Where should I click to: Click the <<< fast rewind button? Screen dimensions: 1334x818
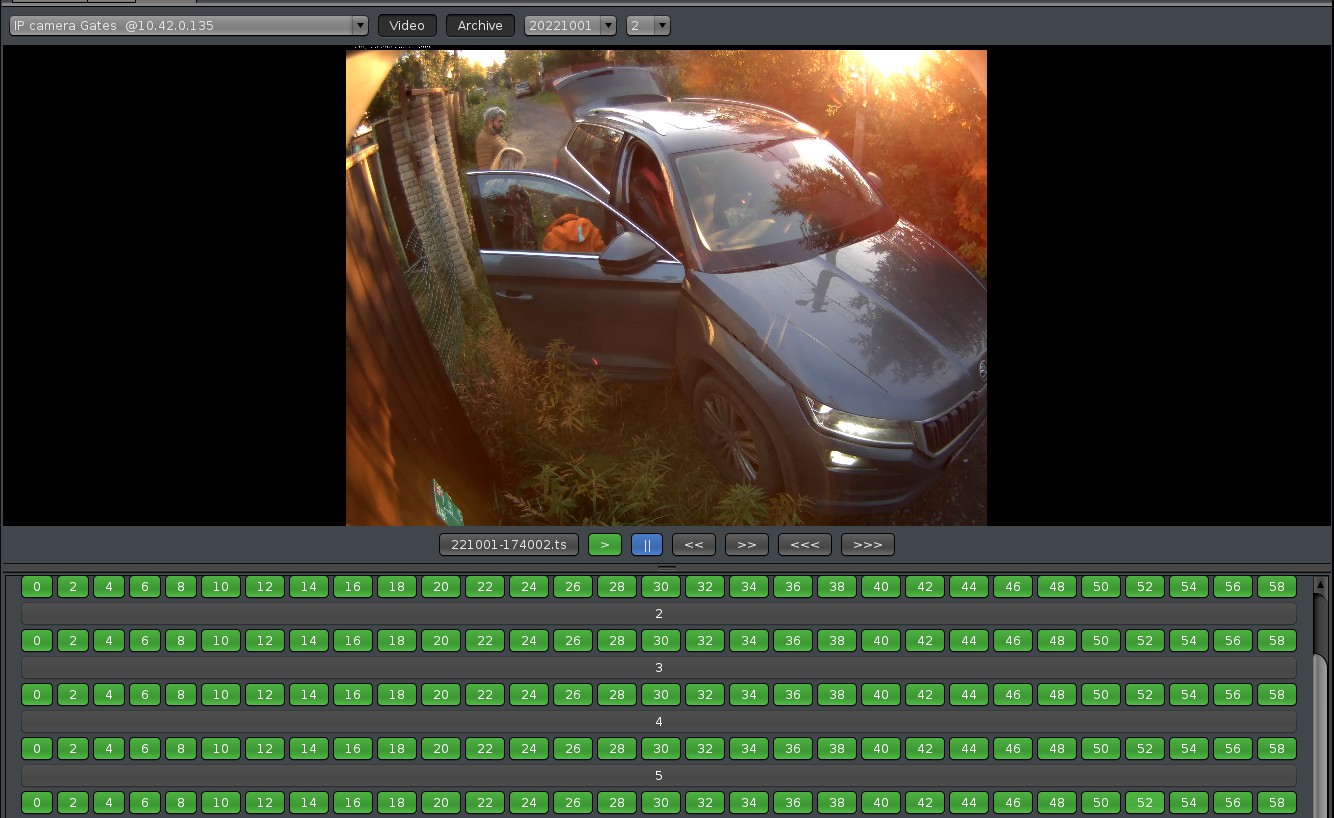[804, 545]
